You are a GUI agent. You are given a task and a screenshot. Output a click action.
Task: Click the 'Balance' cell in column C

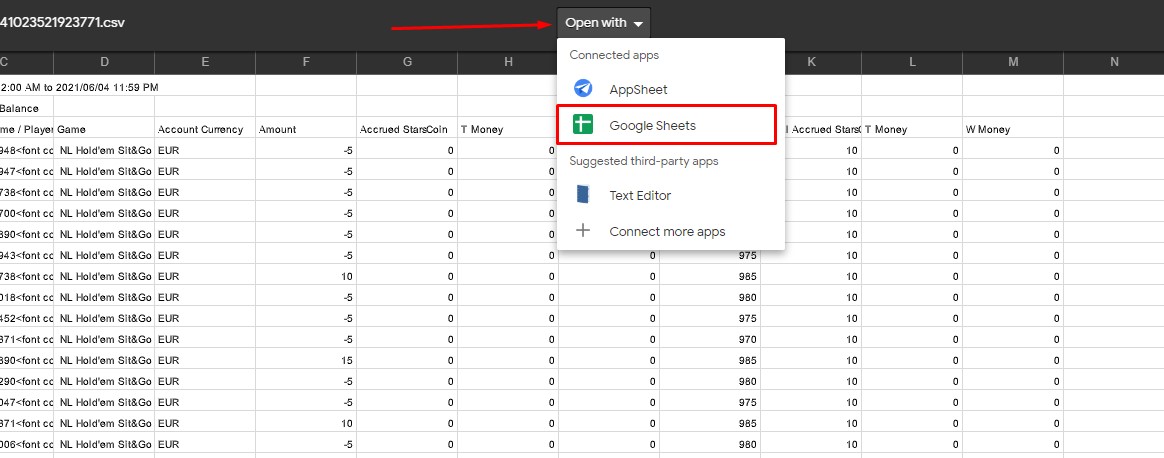tap(27, 108)
